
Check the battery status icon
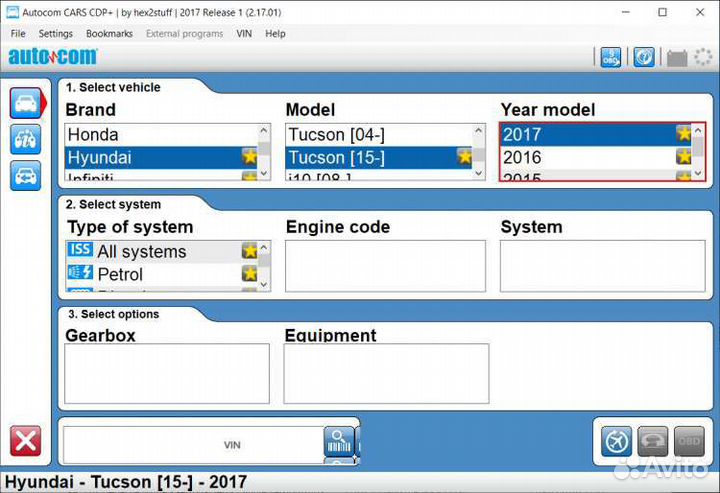677,58
